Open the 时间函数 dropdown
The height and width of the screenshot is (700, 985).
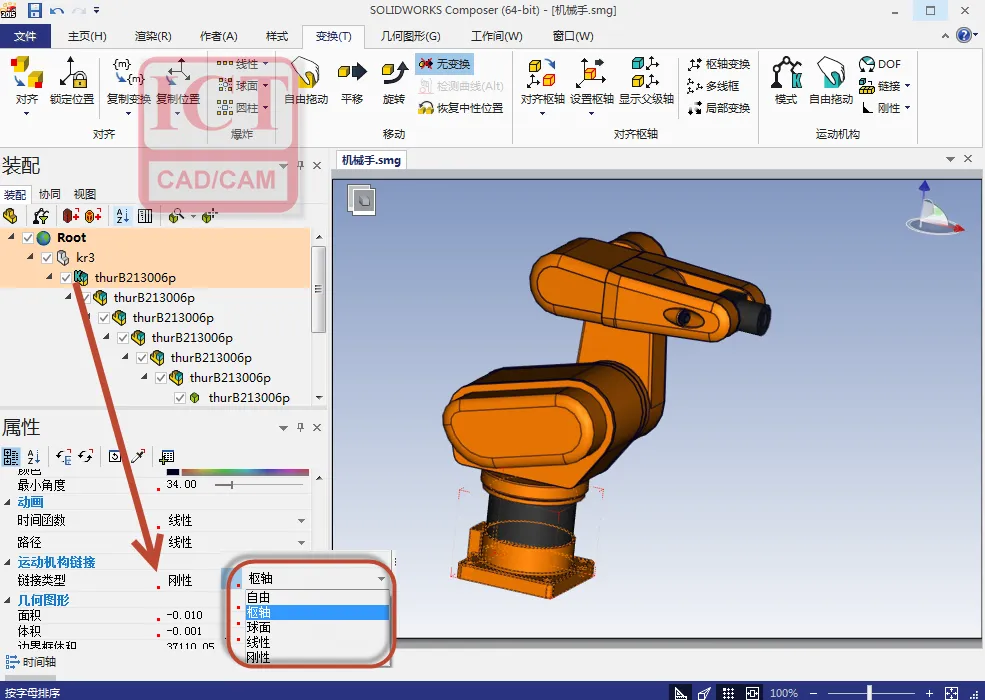pos(302,520)
